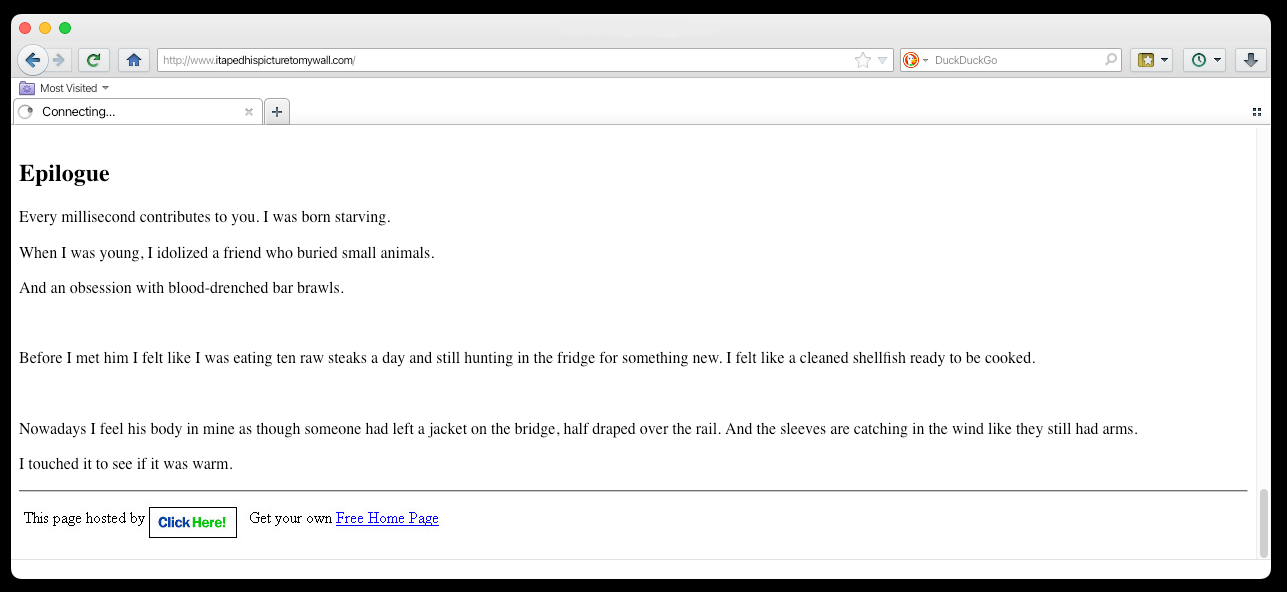
Task: Bookmark this page with the star icon
Action: point(863,60)
